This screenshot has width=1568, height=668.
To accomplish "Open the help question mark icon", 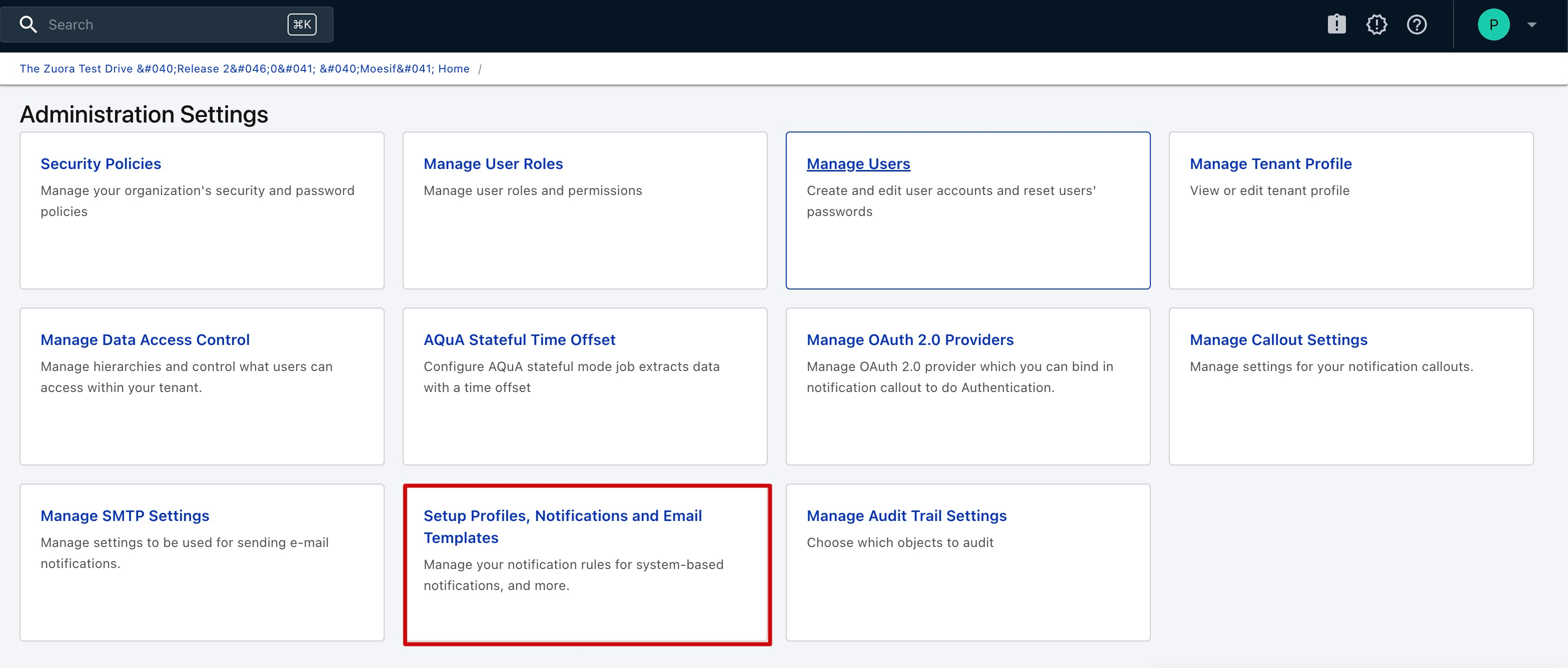I will coord(1416,24).
